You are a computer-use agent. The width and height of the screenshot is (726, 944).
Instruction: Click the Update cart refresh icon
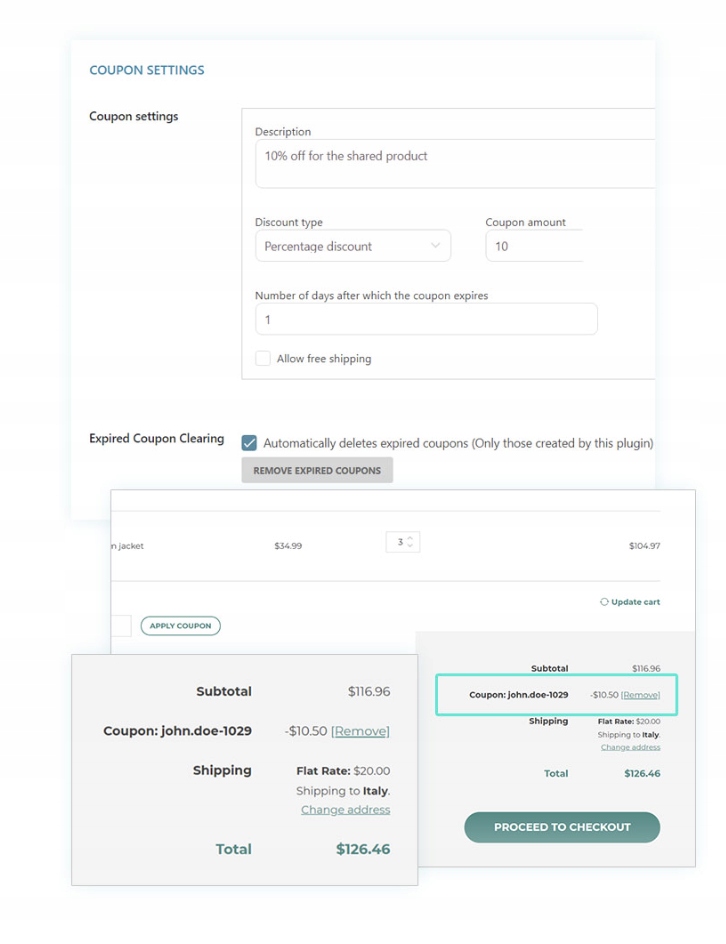tap(604, 602)
